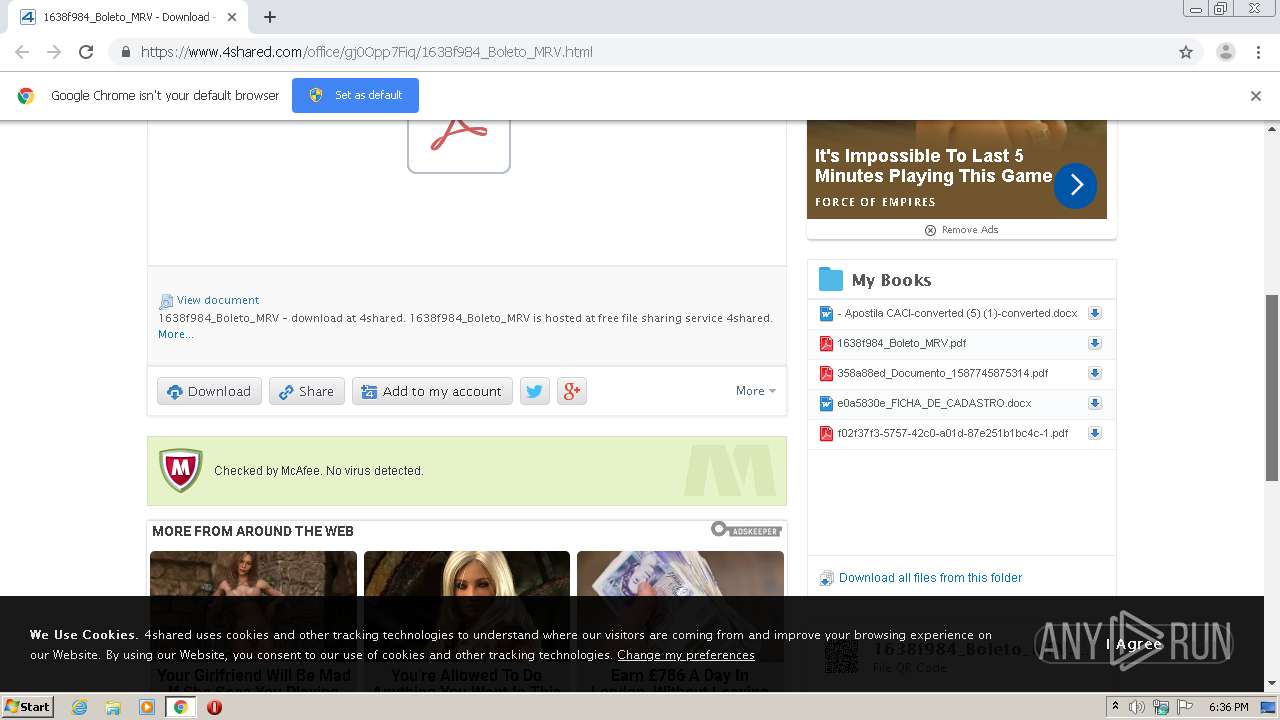The image size is (1280, 720).
Task: Click the red stop-sign taskbar icon
Action: pos(214,707)
